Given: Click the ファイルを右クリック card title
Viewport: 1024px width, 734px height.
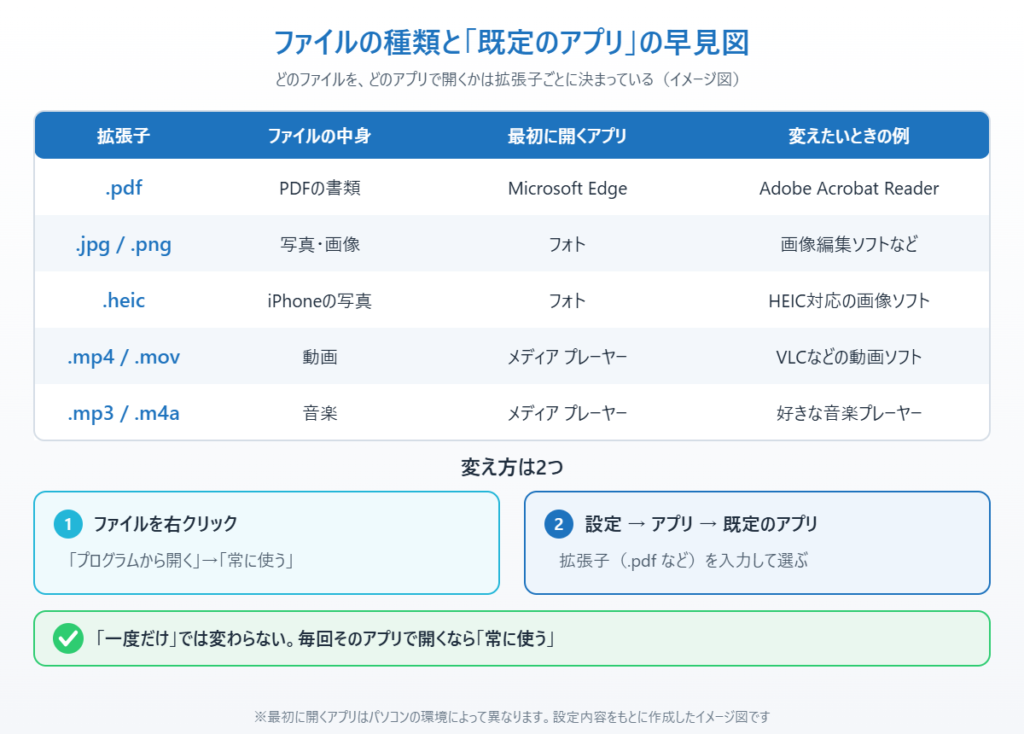Looking at the screenshot, I should tap(165, 524).
